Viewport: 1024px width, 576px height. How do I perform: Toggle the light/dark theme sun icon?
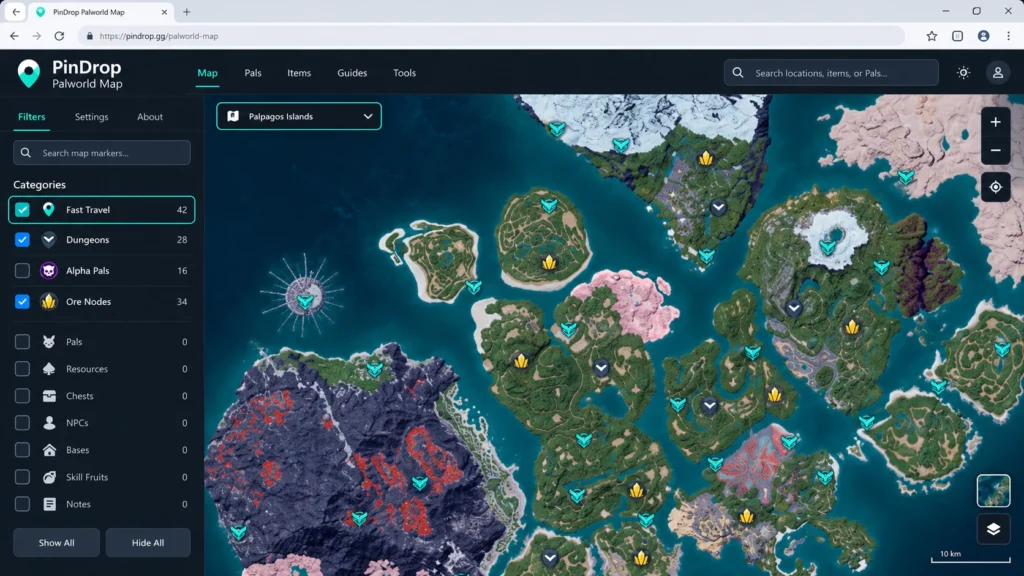tap(963, 73)
